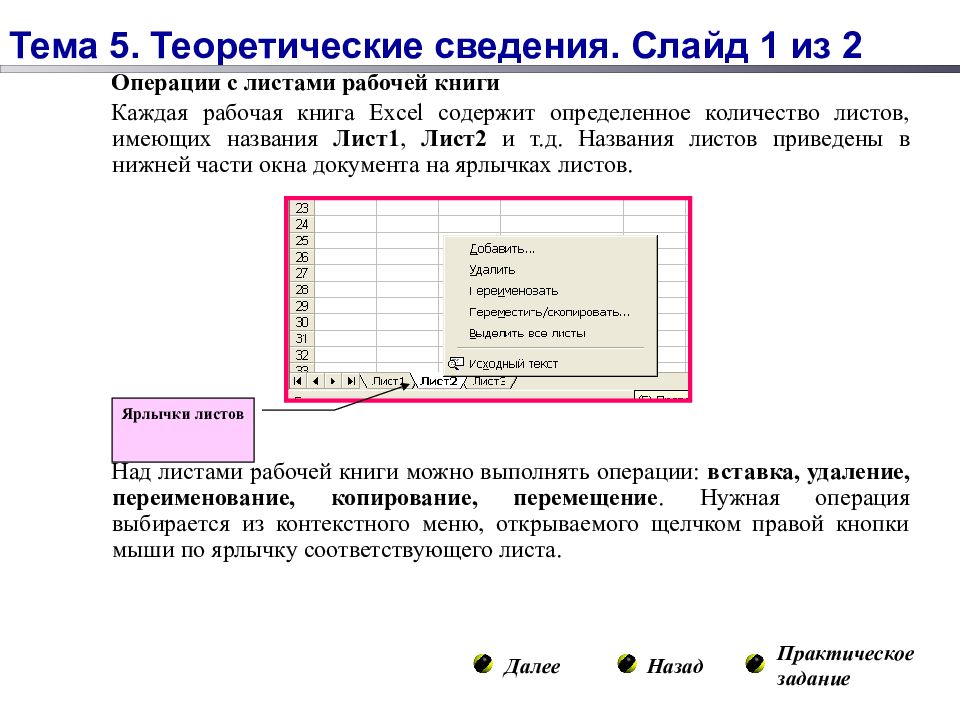
Task: Switch to the Лист3 sheet tab
Action: pos(489,381)
